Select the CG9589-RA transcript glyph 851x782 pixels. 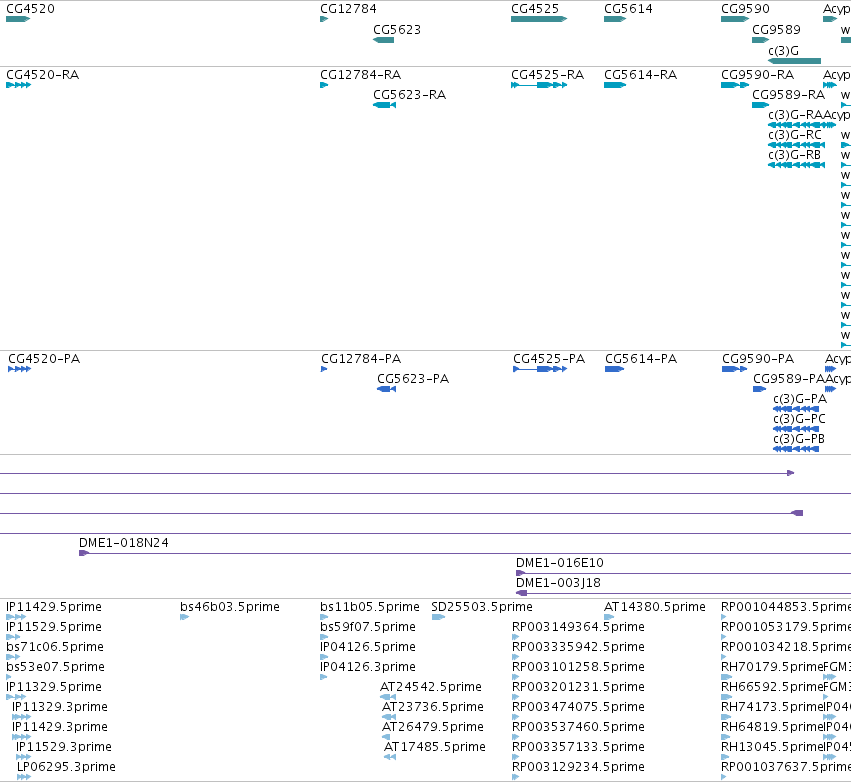760,105
